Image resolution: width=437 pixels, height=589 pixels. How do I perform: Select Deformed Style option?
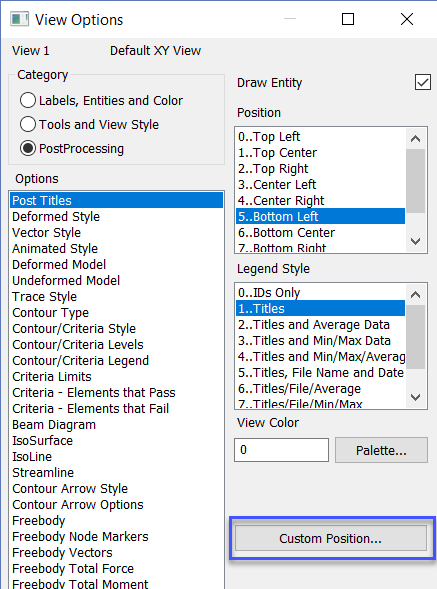click(x=116, y=217)
